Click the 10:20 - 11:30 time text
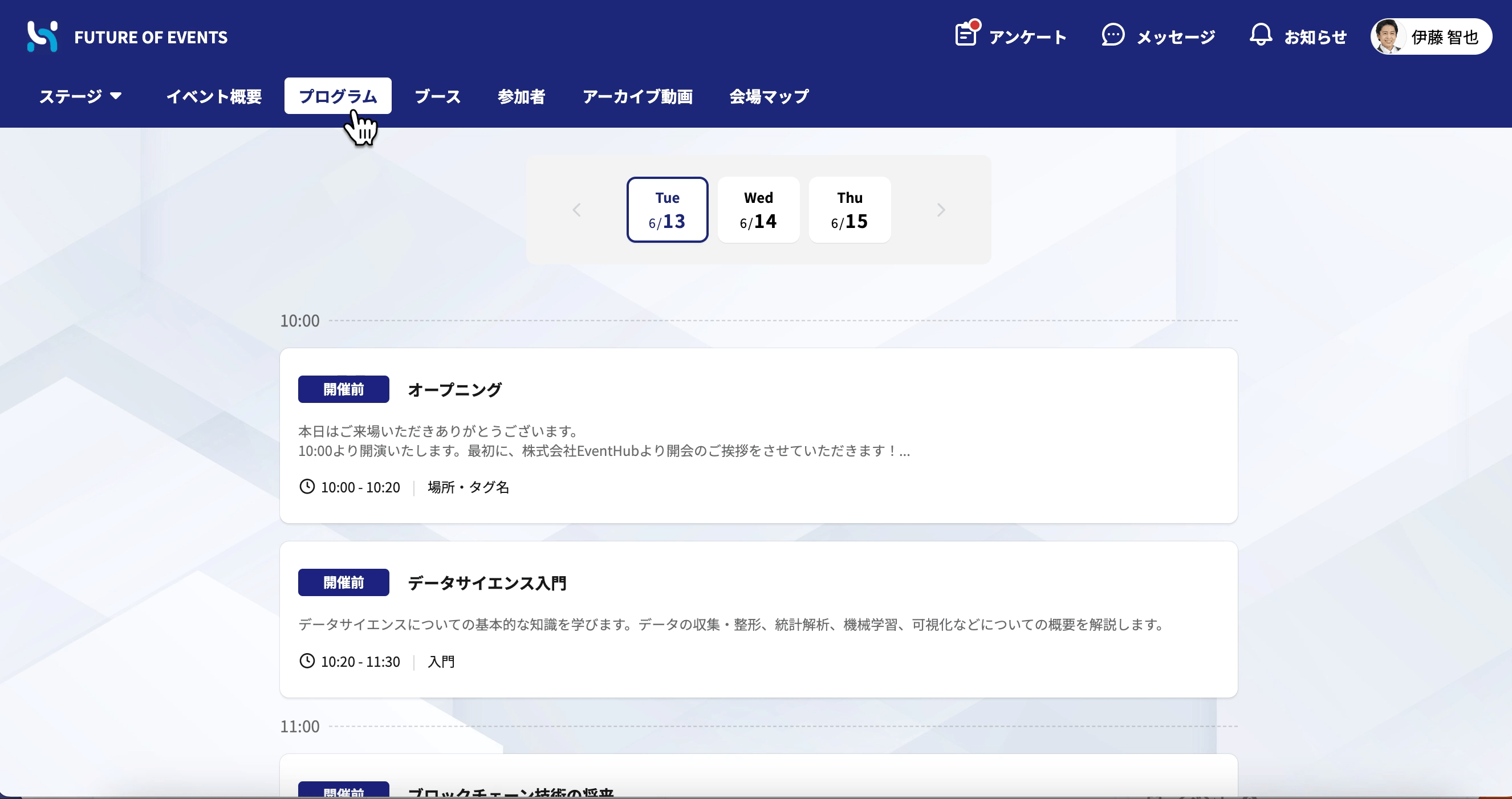 [360, 662]
